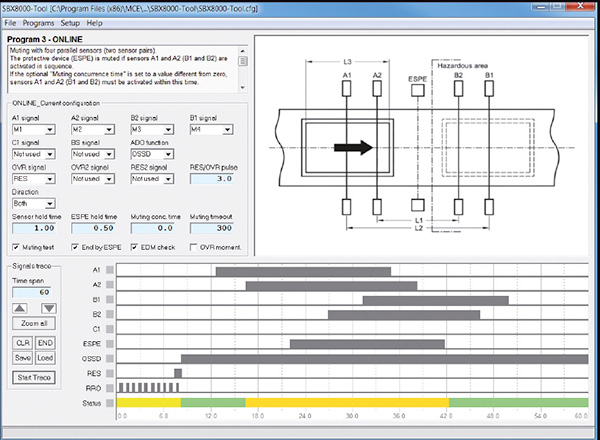Open the Setup menu
Screen dimensions: 600x440
pos(70,23)
